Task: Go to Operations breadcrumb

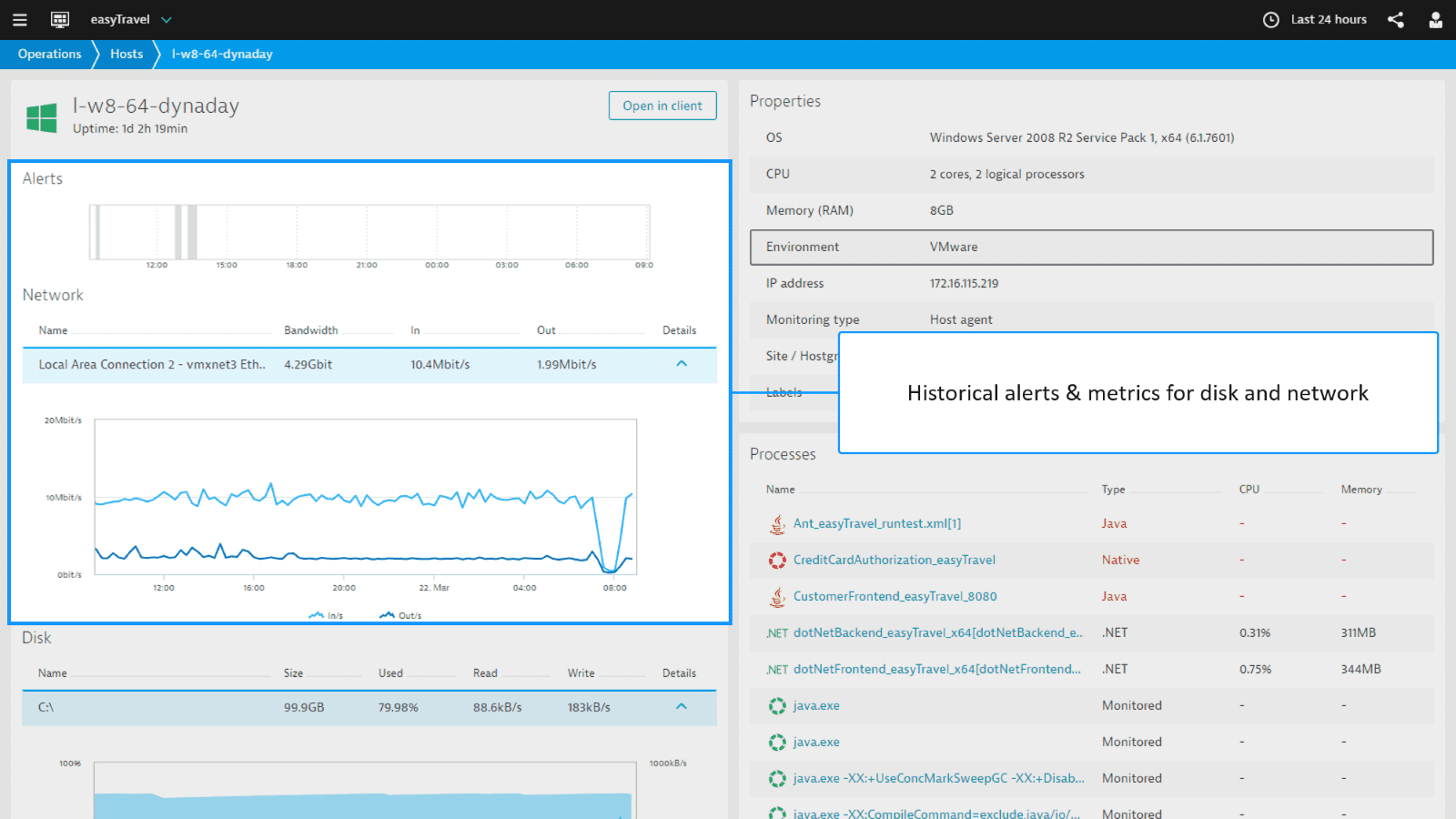Action: tap(50, 54)
